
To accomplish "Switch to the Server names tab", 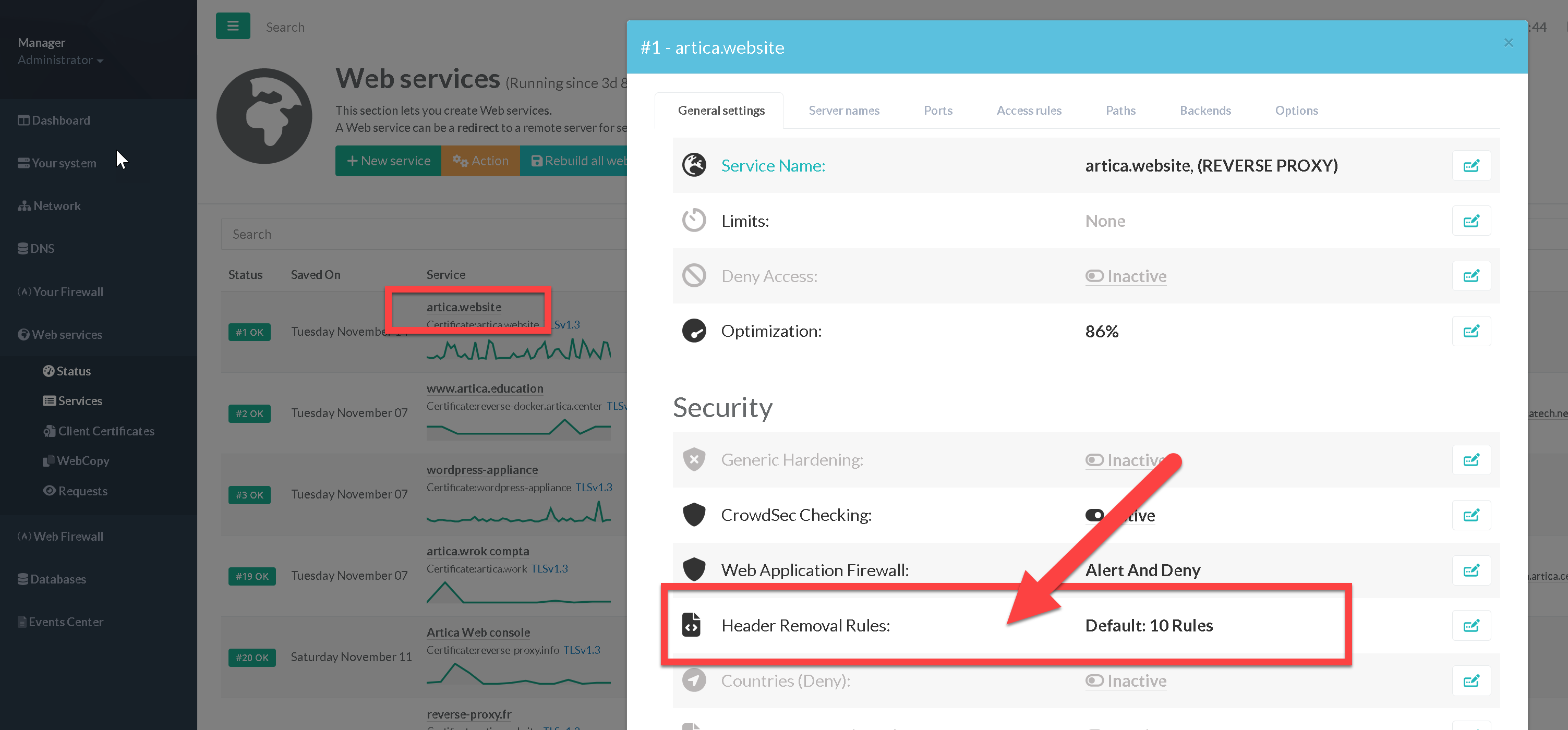I will pyautogui.click(x=843, y=111).
